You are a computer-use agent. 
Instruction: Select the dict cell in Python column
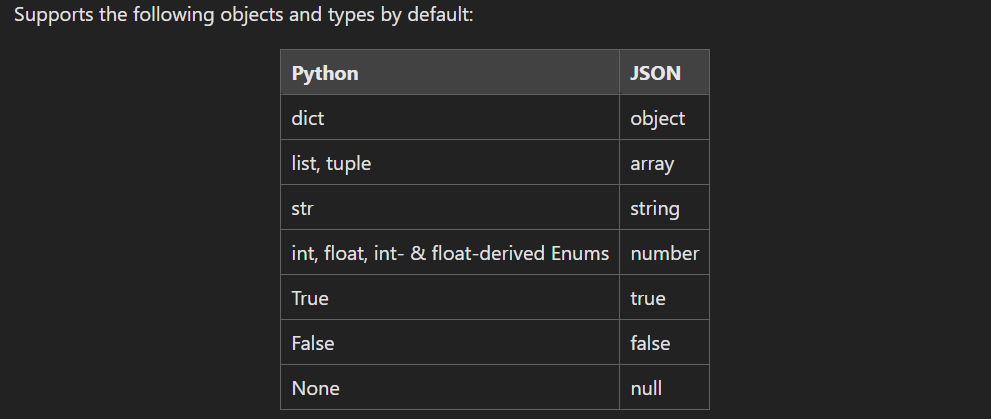(x=308, y=118)
